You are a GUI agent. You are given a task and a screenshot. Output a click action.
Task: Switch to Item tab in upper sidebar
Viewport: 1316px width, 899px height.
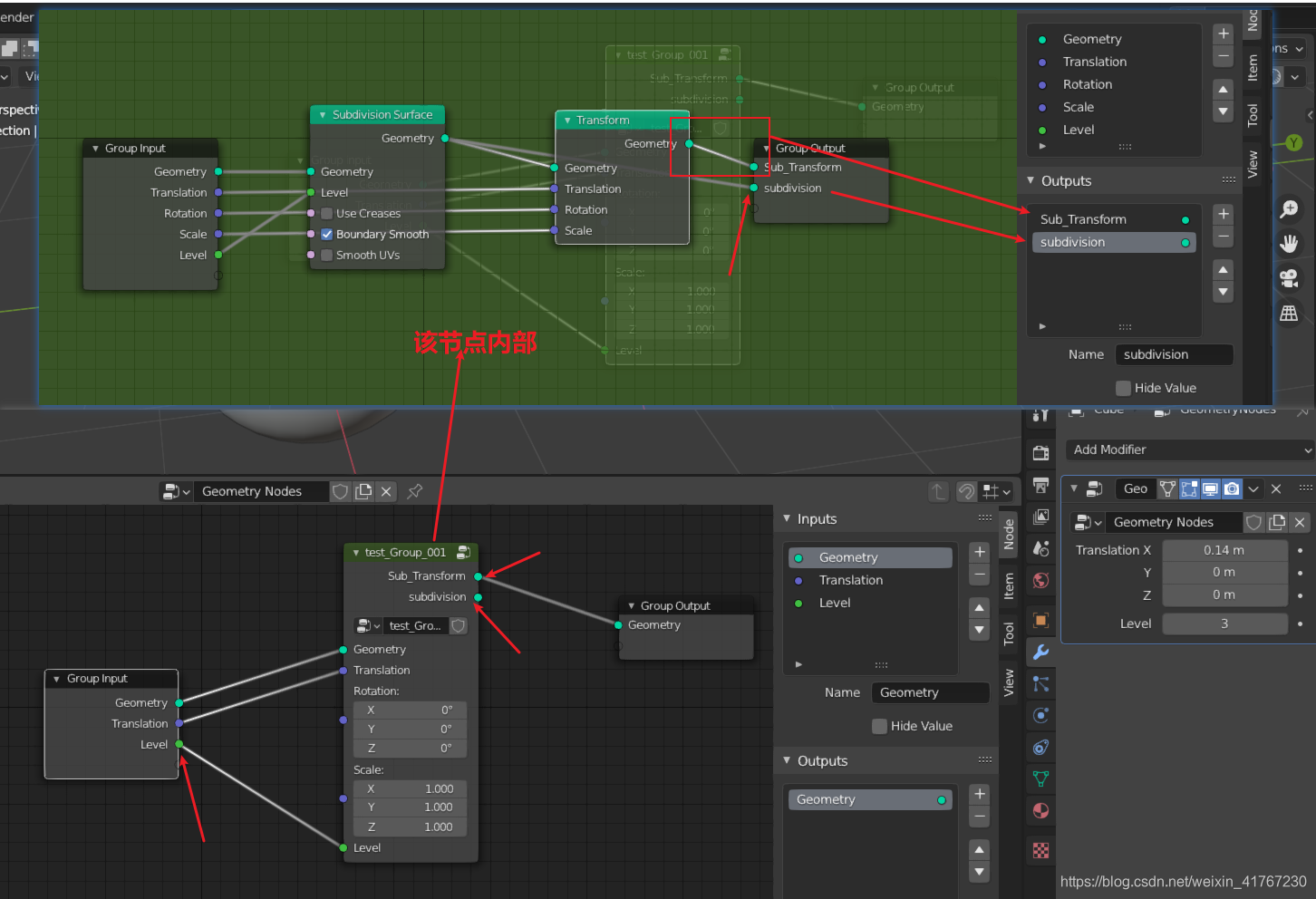tap(1252, 67)
